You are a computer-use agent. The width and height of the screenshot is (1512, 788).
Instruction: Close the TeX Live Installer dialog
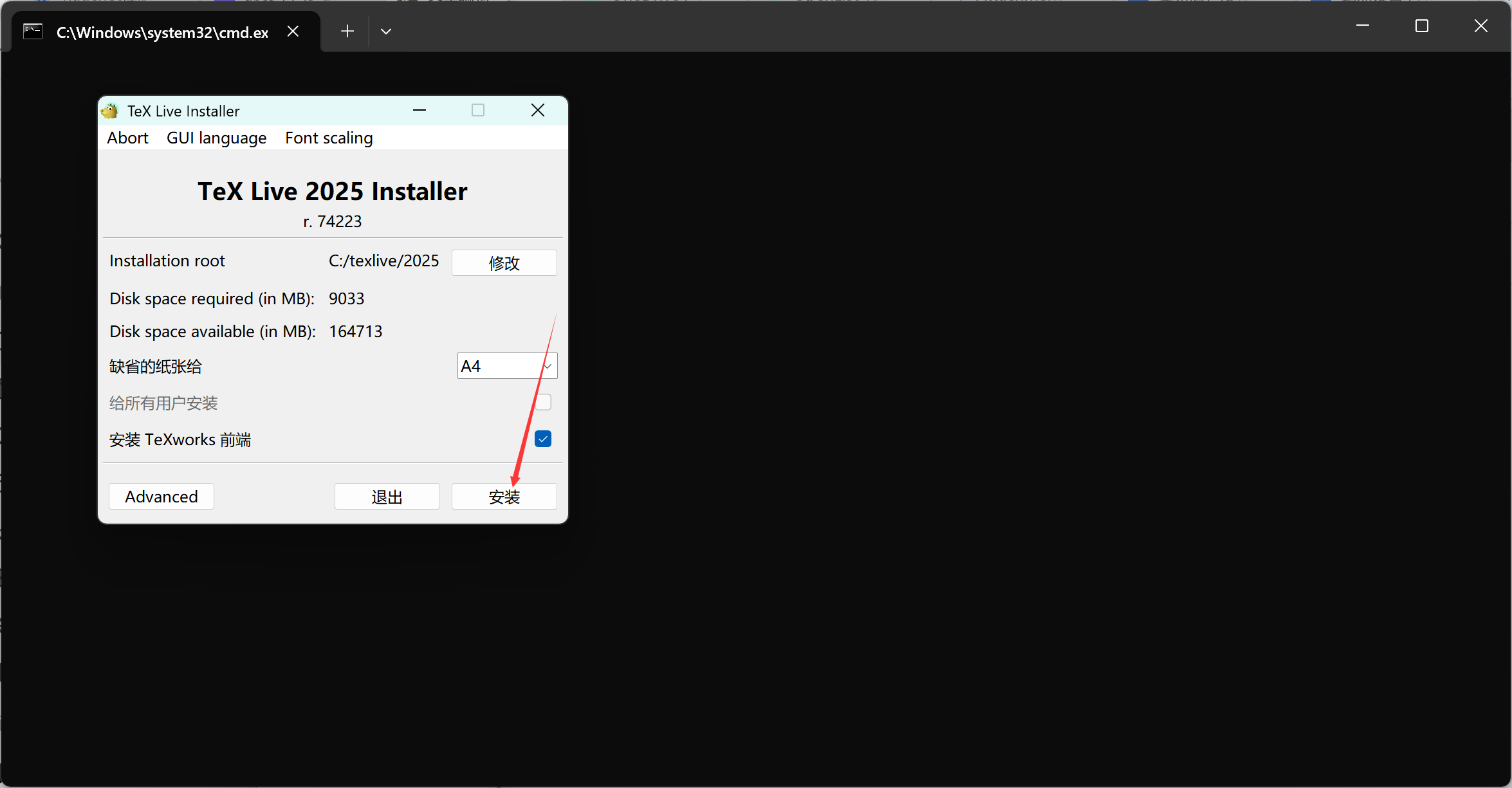(x=538, y=111)
